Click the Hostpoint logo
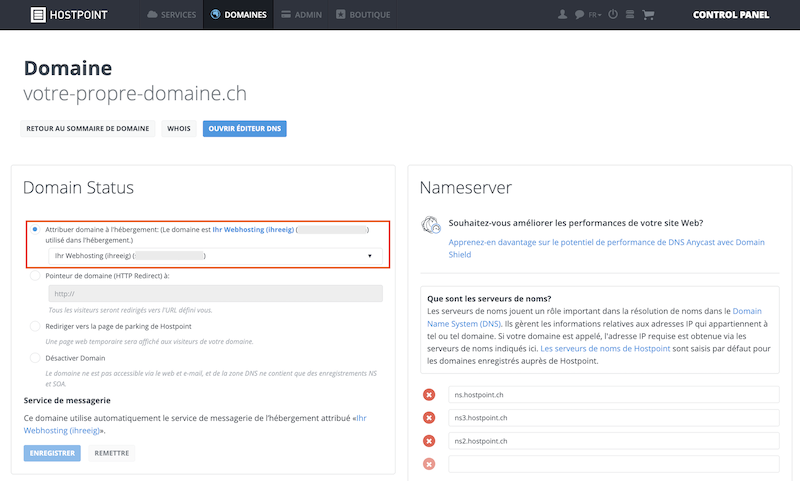Screen dimensions: 800x481 tap(69, 15)
